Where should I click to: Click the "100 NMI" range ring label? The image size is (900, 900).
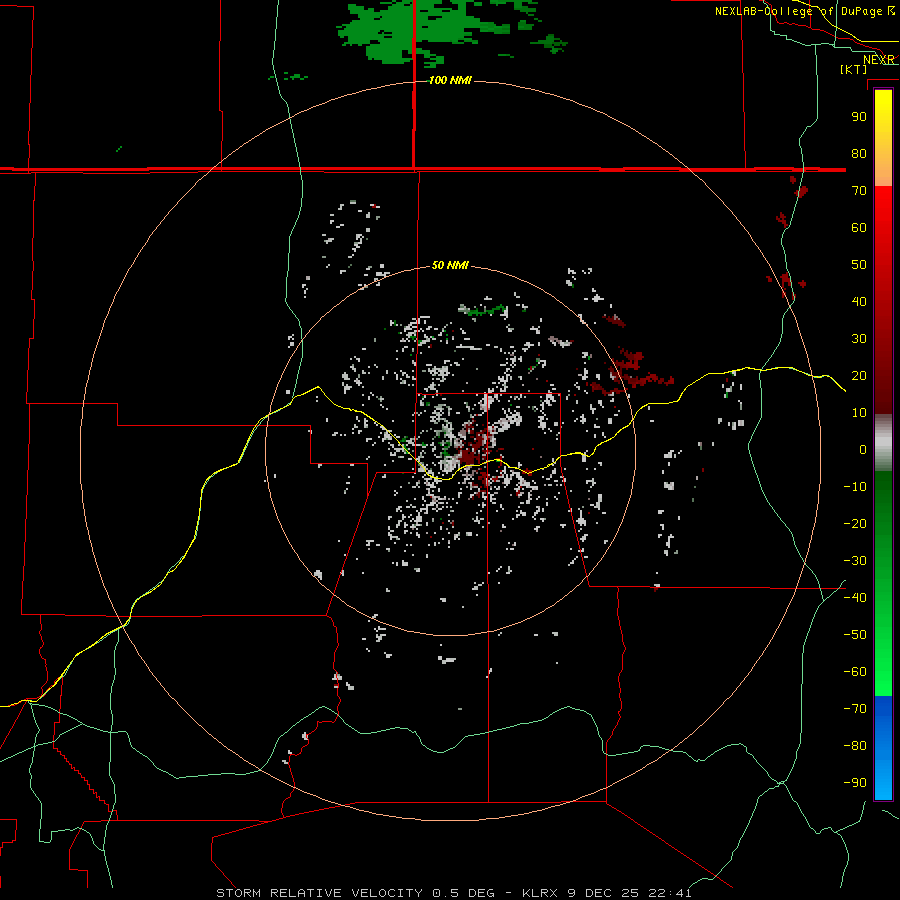(x=450, y=80)
